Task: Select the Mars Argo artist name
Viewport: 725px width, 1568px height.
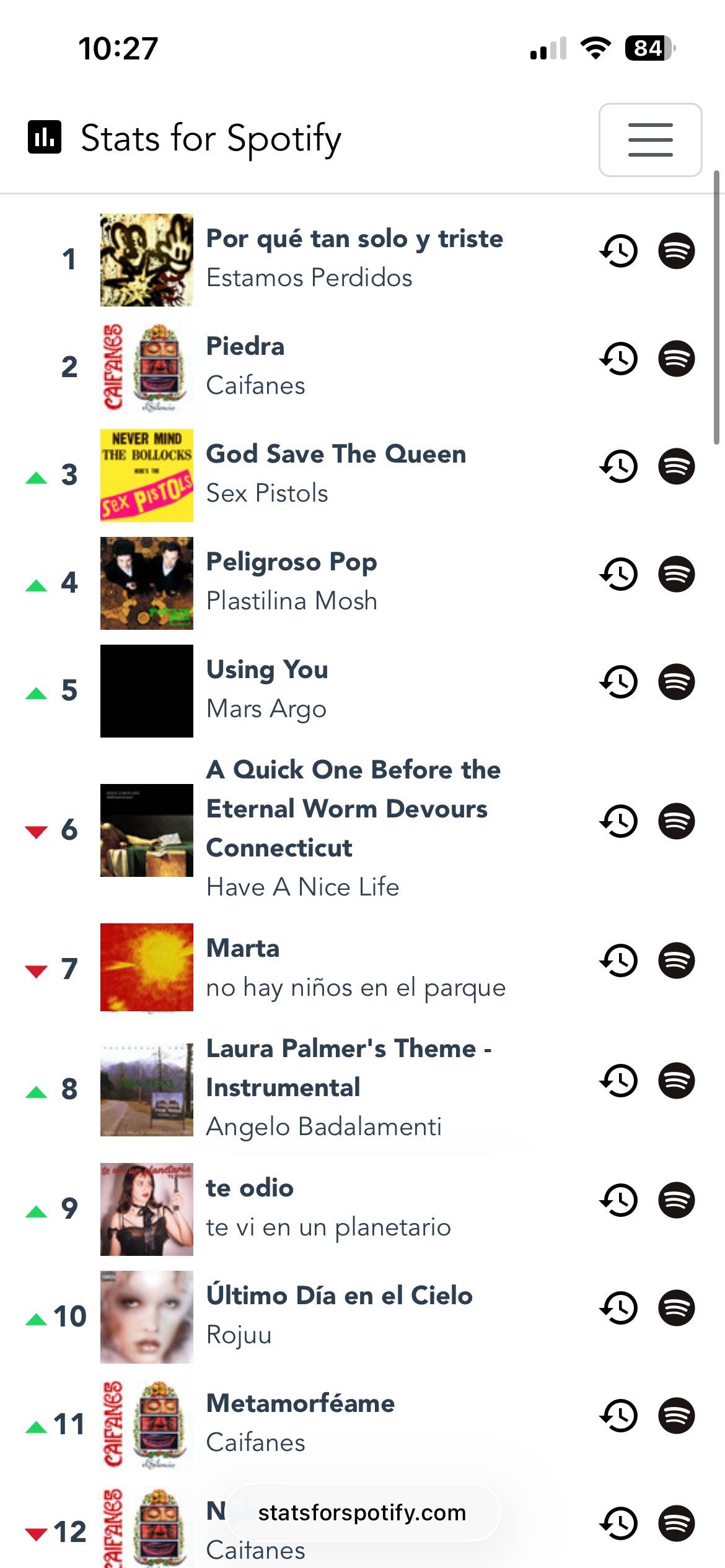Action: click(266, 708)
